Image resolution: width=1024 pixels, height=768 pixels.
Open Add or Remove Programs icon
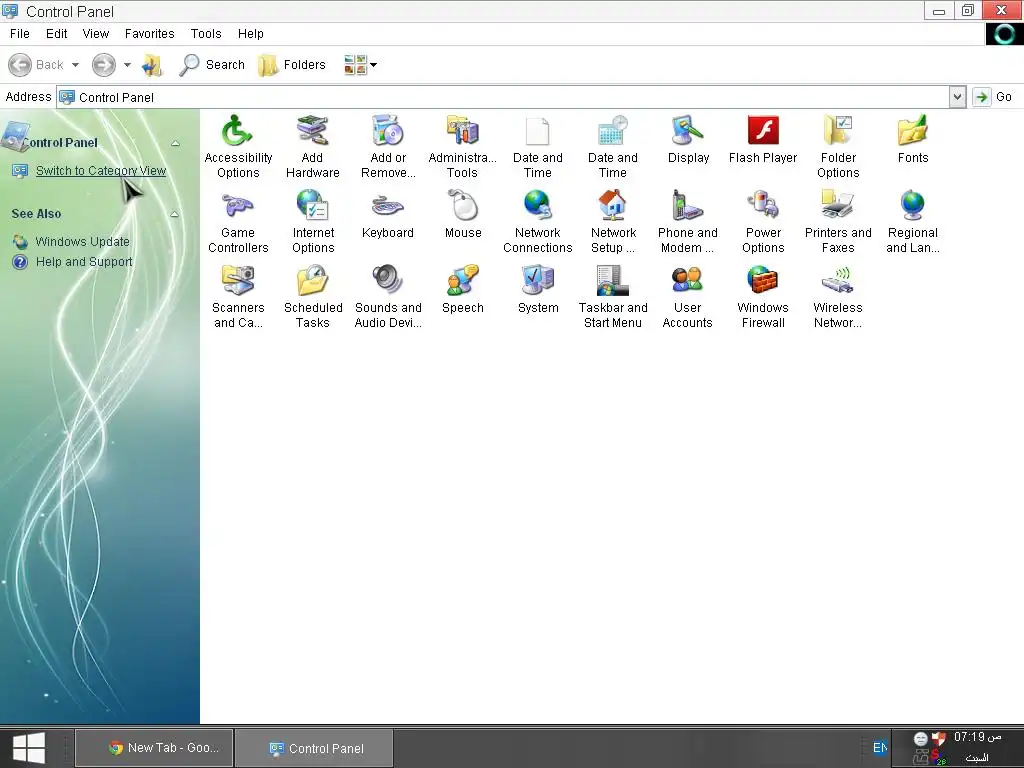click(388, 146)
